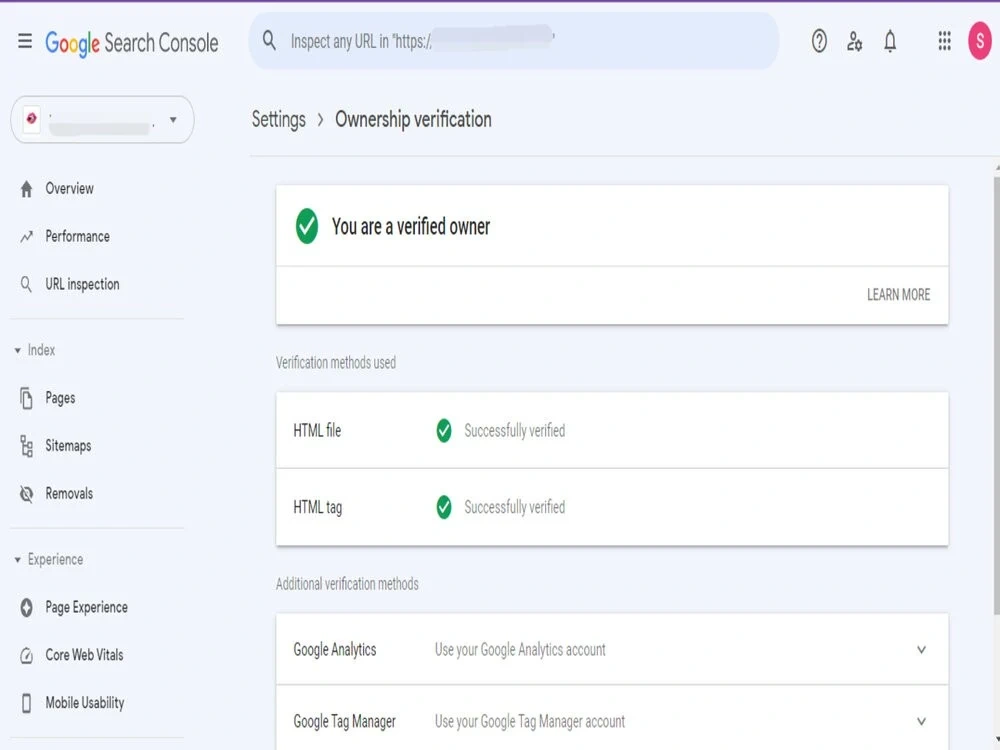Image resolution: width=1000 pixels, height=750 pixels.
Task: Click the breadcrumb chevron separator
Action: 321,120
